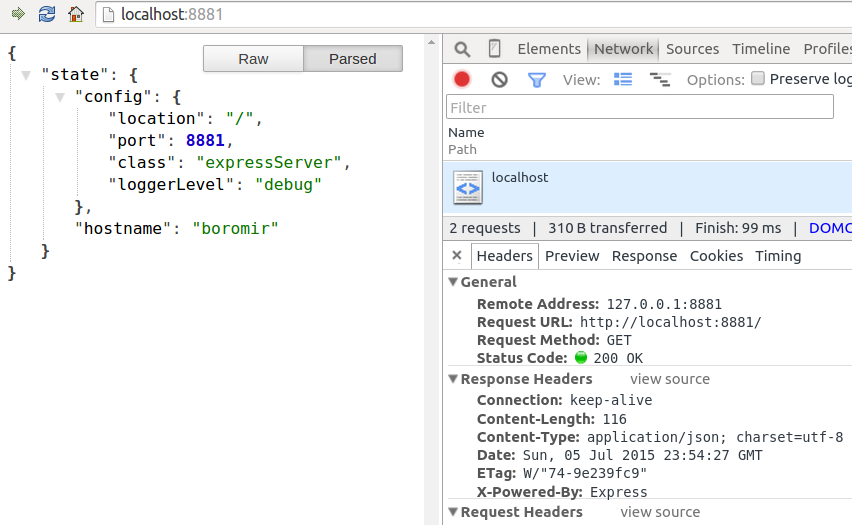The width and height of the screenshot is (852, 525).
Task: Collapse the "state" JSON node
Action: (x=26, y=75)
